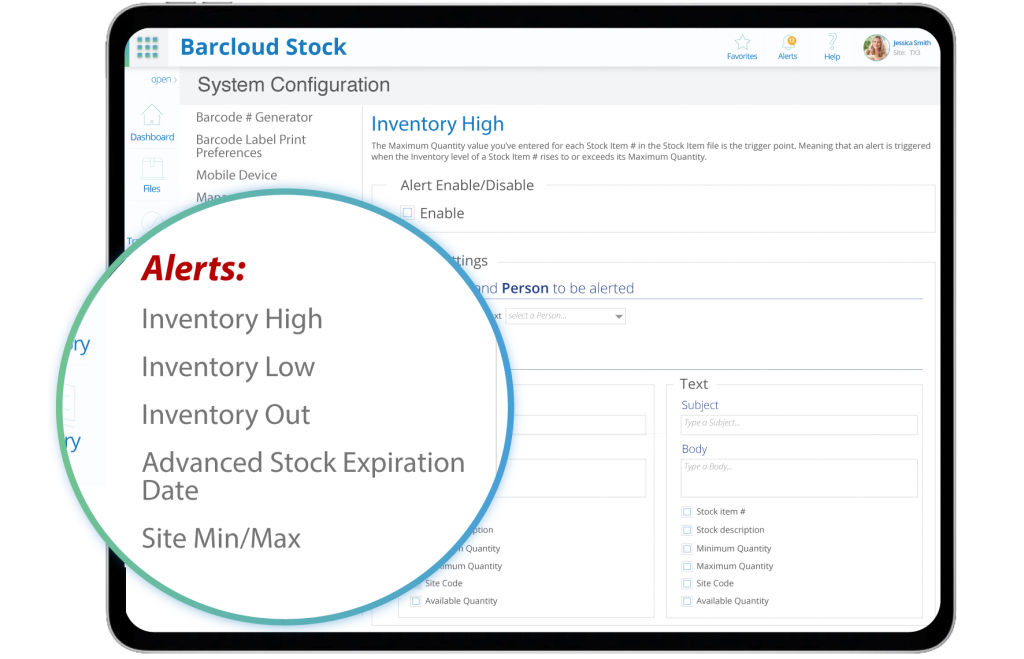
Task: Click into the Text Body field
Action: 799,478
